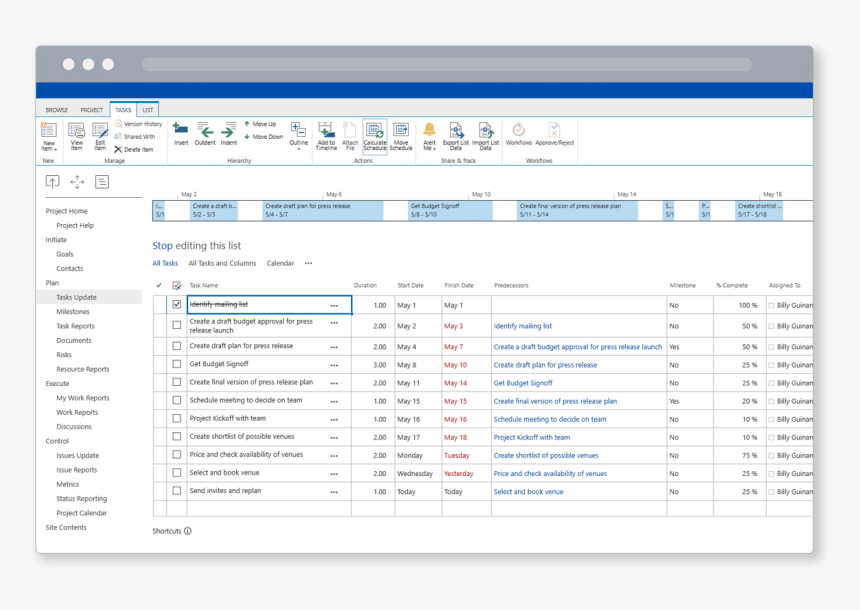Screen dimensions: 860x610
Task: Check Create draft plan for press release
Action: tap(177, 346)
